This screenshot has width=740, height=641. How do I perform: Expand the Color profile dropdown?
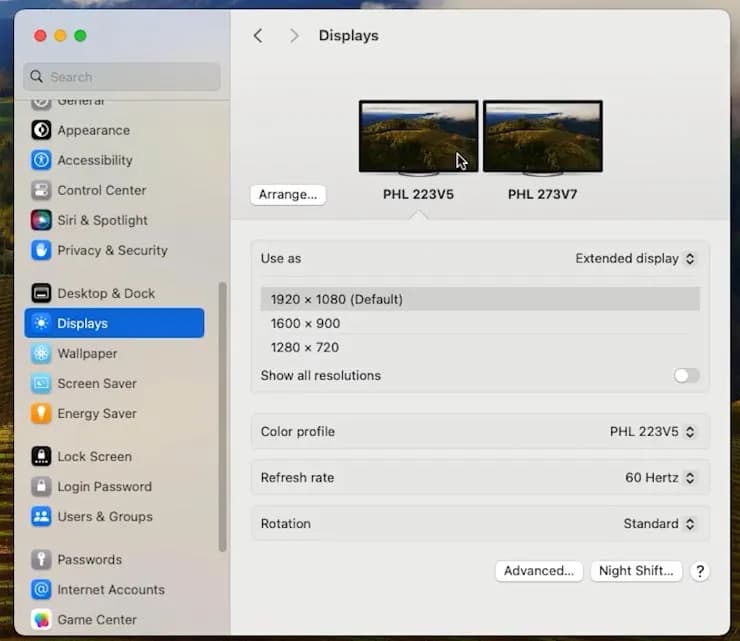652,432
